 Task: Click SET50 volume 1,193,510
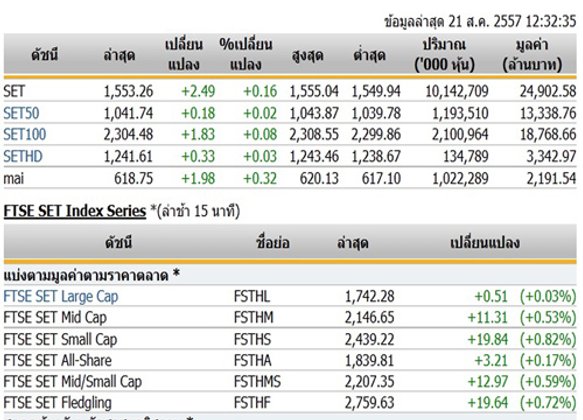pos(460,113)
